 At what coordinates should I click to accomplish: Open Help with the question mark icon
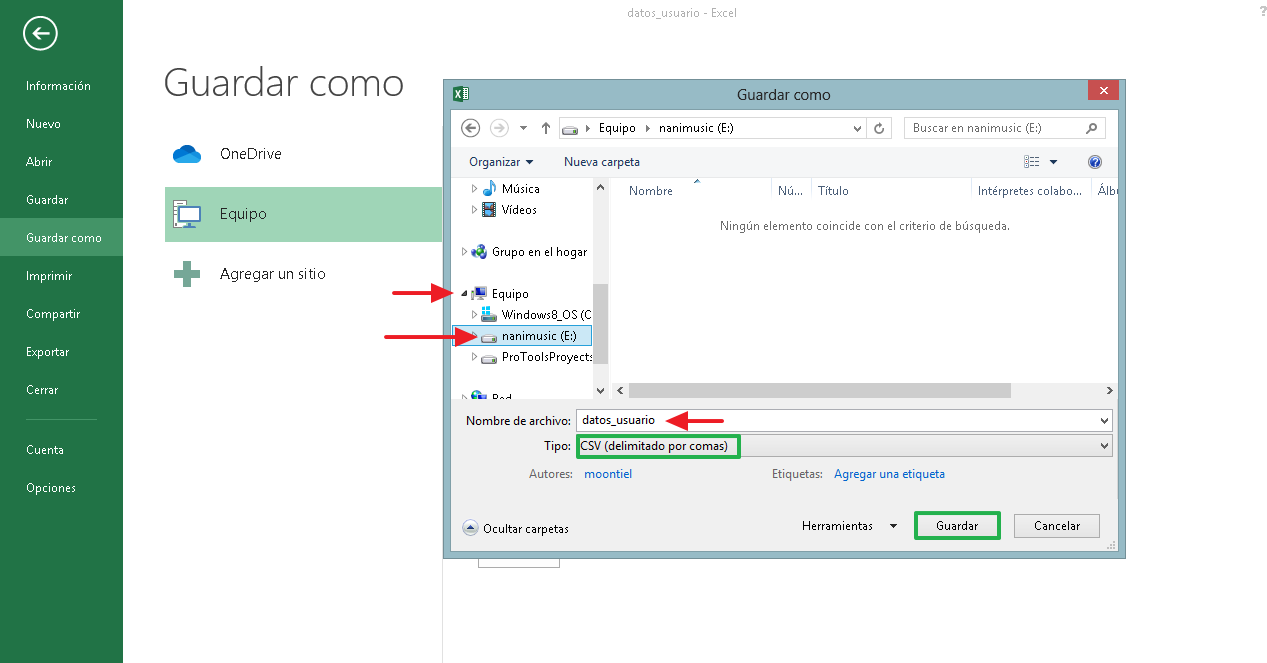tap(1095, 161)
